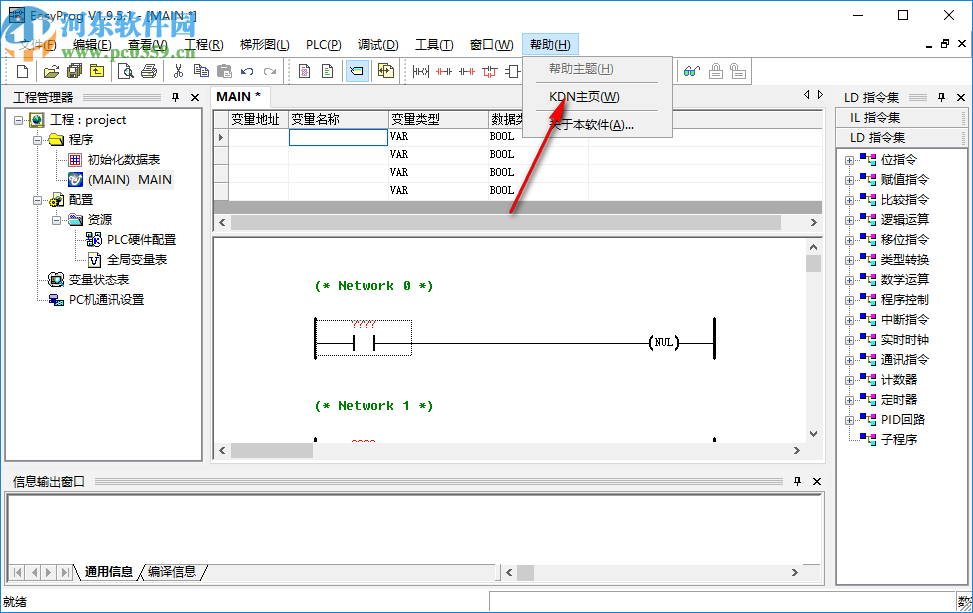973x613 pixels.
Task: Click the New file icon
Action: 22,71
